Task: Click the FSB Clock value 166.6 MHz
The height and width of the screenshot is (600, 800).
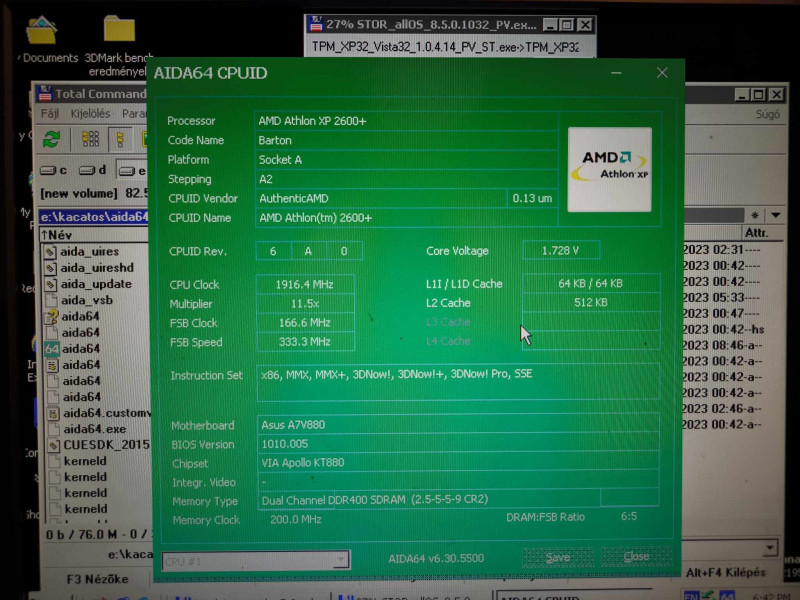Action: 305,322
